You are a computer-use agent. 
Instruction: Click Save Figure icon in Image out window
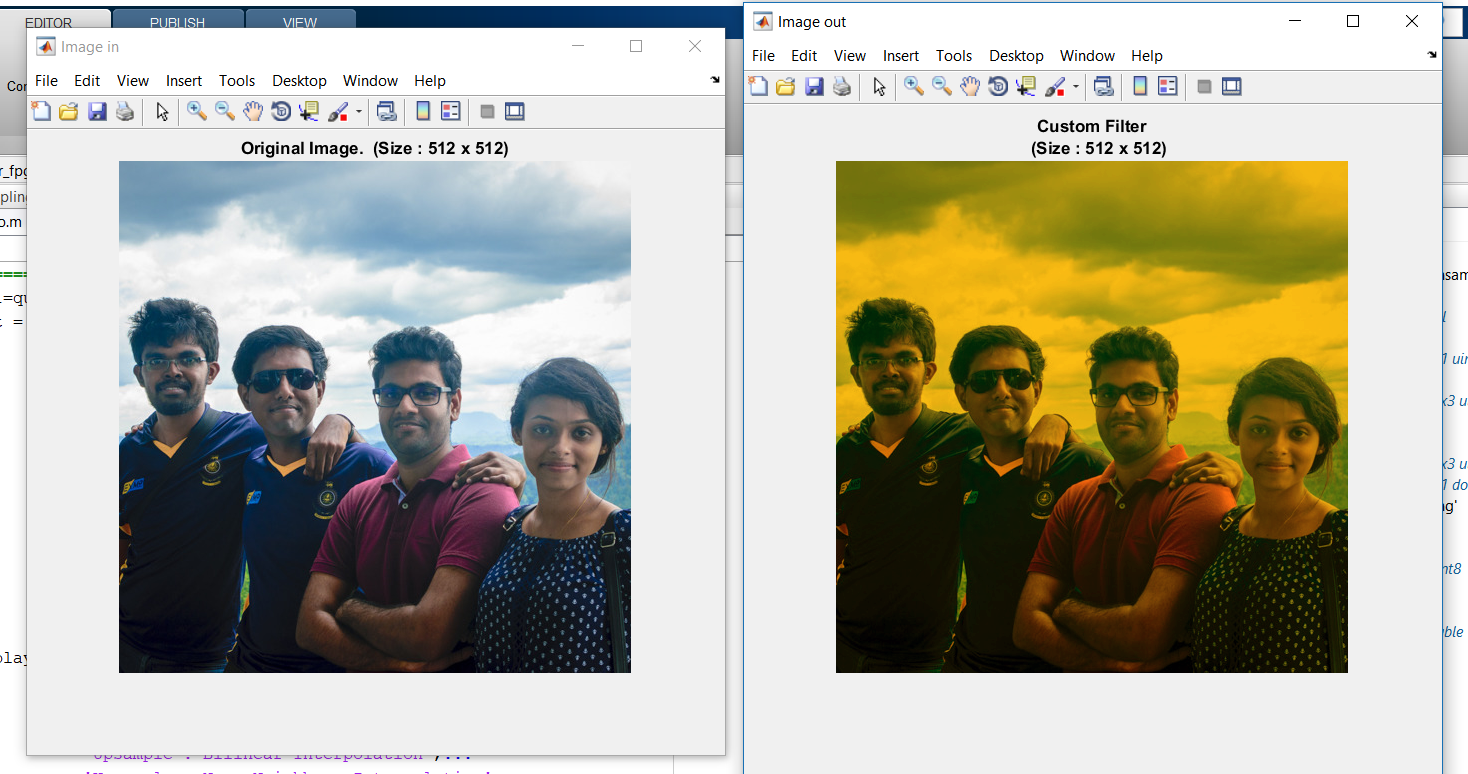(x=814, y=87)
